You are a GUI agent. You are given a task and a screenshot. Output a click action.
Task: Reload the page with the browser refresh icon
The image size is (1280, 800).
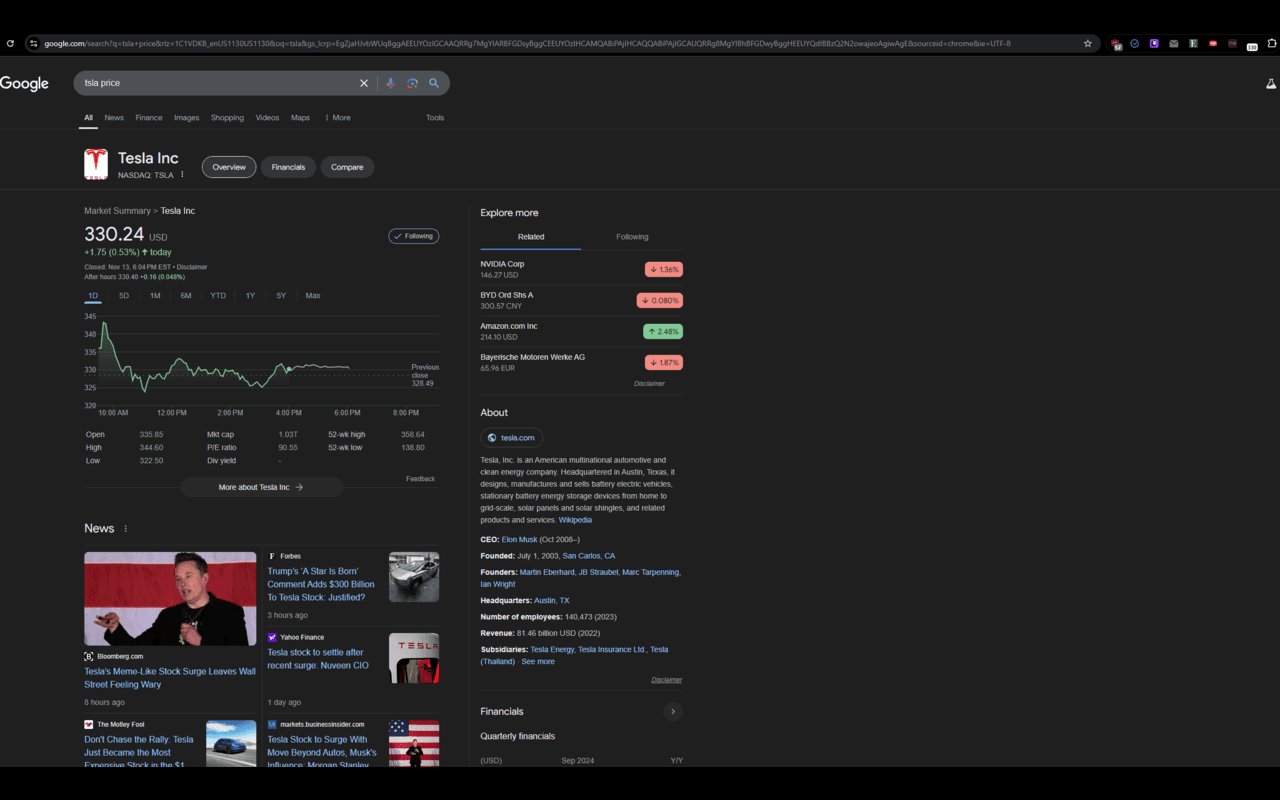(x=11, y=44)
